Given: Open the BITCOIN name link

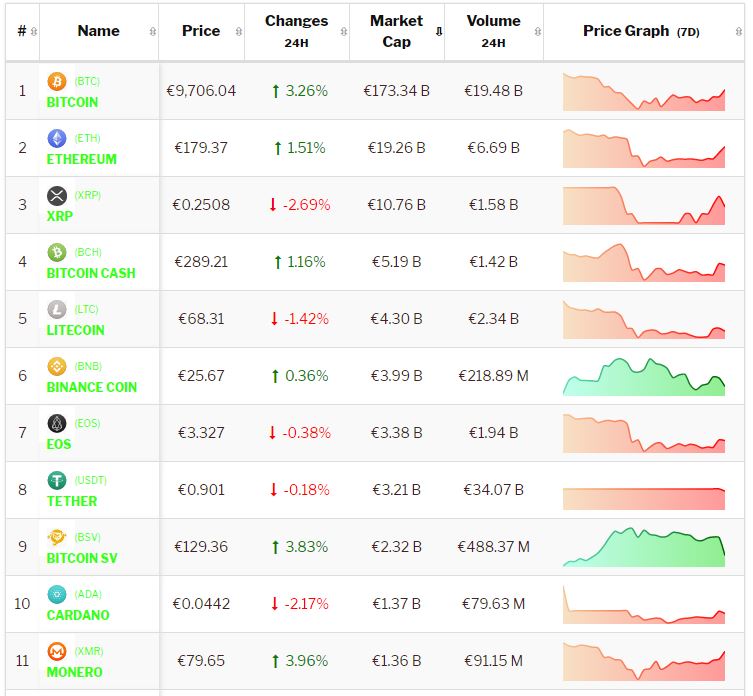Looking at the screenshot, I should click(x=72, y=102).
